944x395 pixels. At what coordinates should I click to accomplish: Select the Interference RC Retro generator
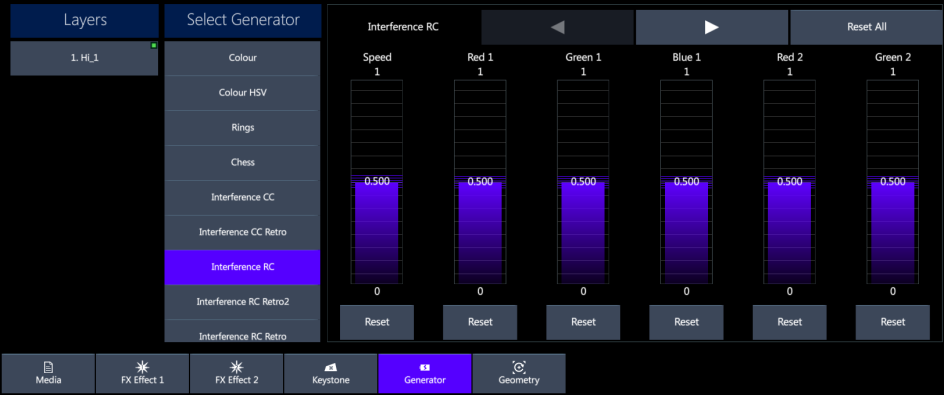coord(243,331)
